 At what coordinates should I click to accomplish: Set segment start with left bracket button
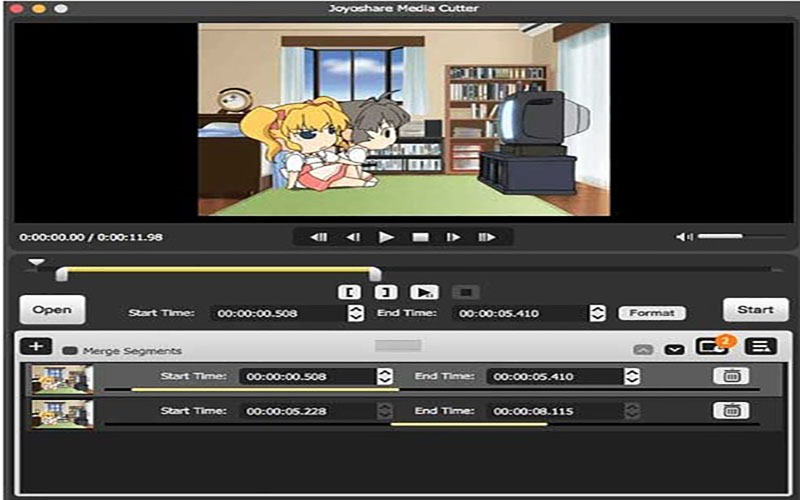click(349, 292)
